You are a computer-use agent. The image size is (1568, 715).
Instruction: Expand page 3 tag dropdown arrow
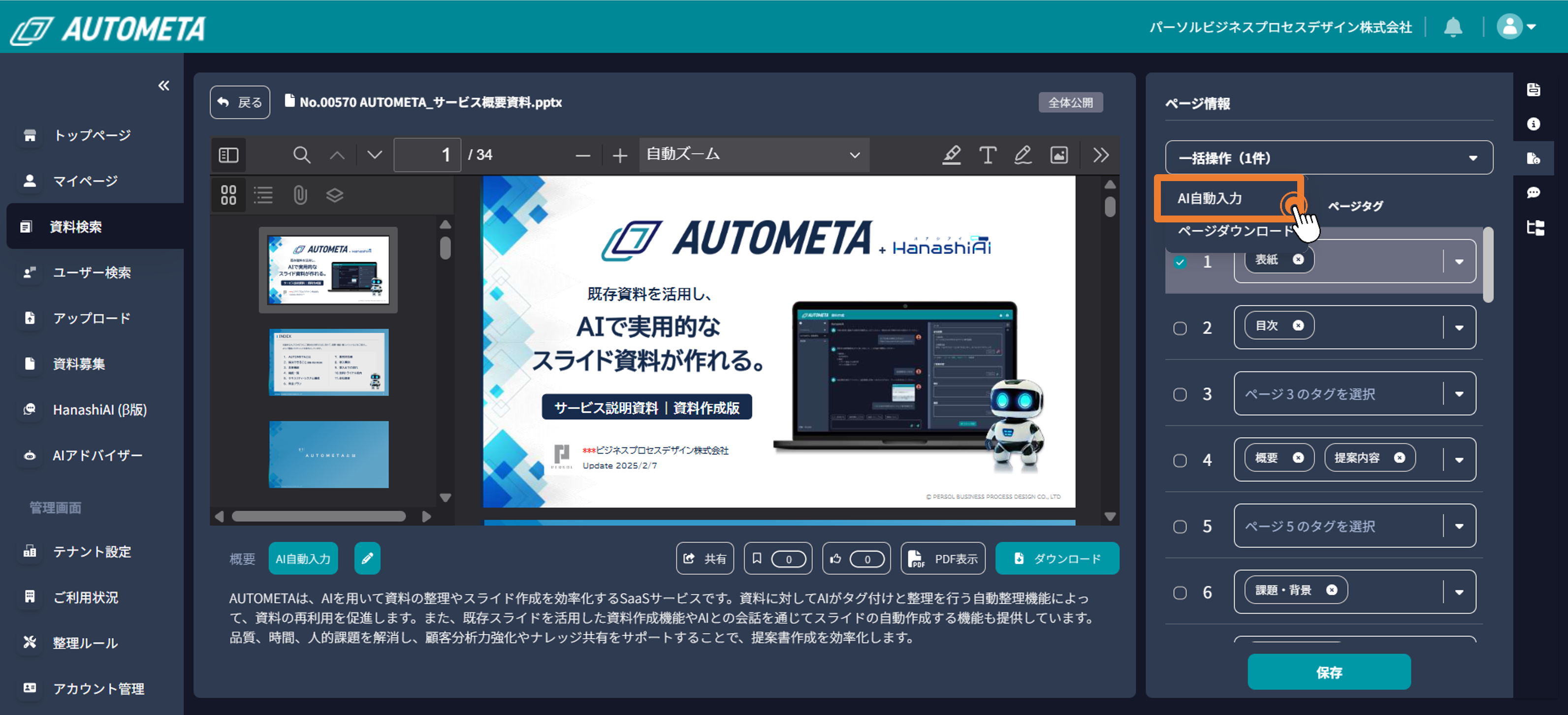pyautogui.click(x=1459, y=394)
